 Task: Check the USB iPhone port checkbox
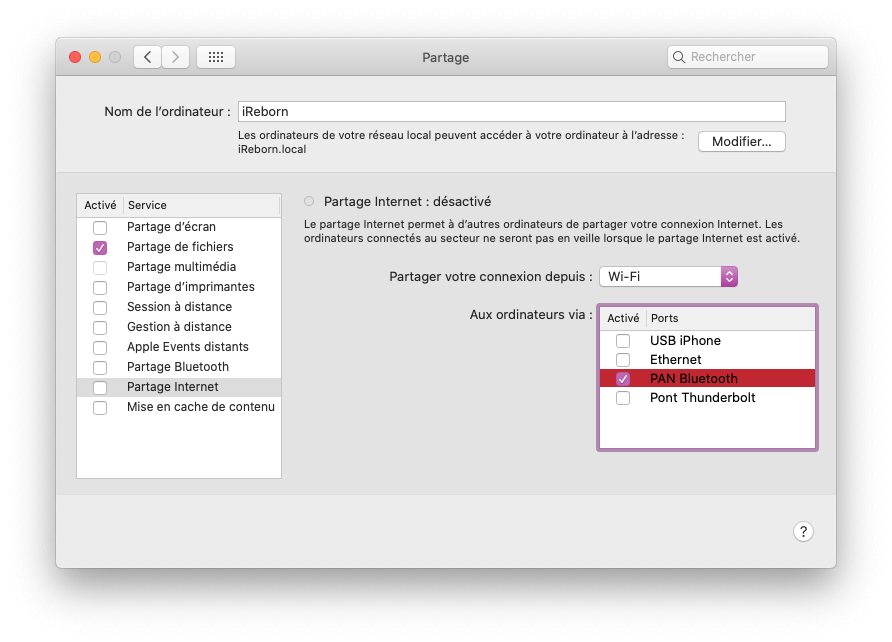(623, 341)
